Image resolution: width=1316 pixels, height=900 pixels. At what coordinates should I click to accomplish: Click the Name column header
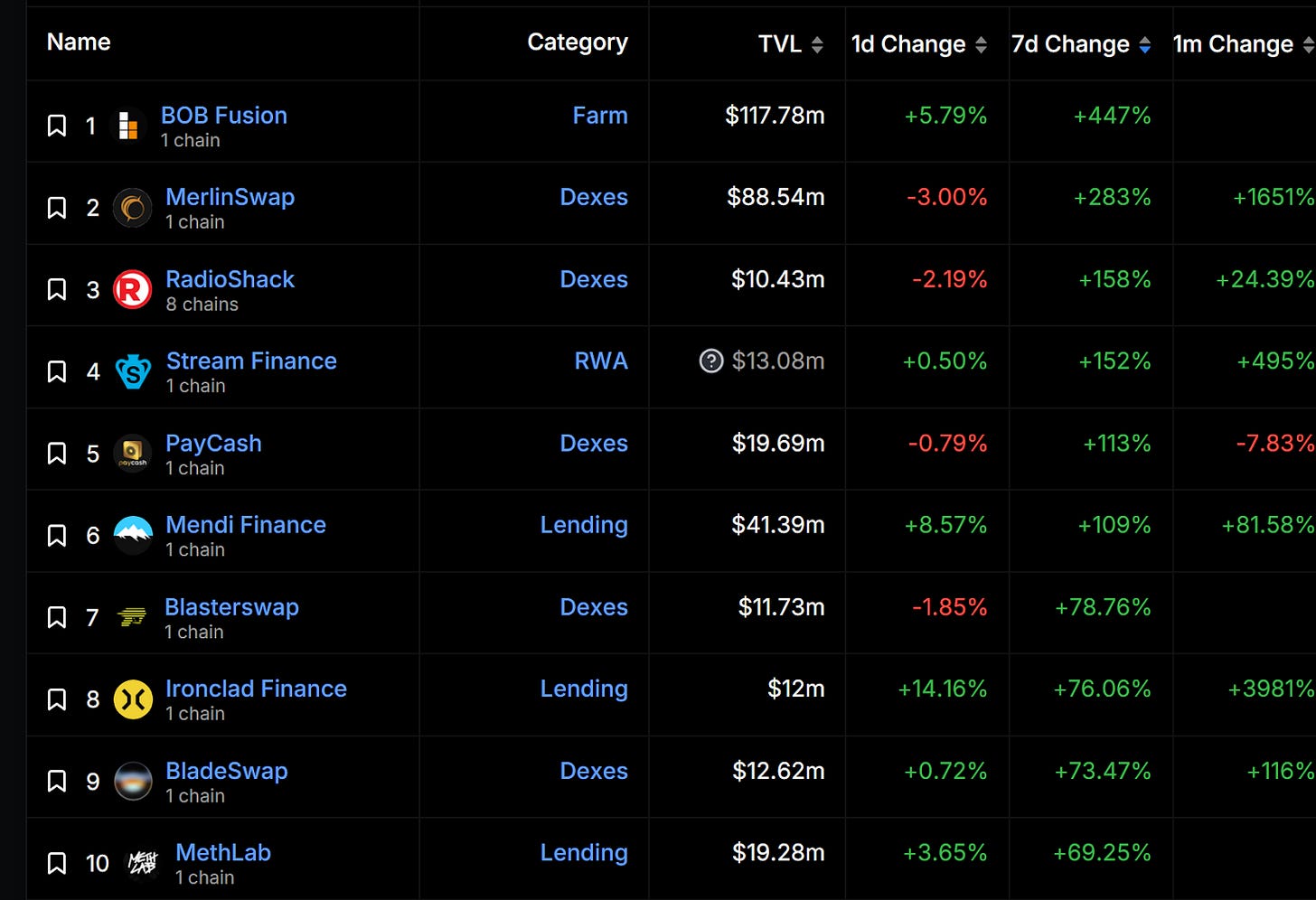click(x=79, y=42)
